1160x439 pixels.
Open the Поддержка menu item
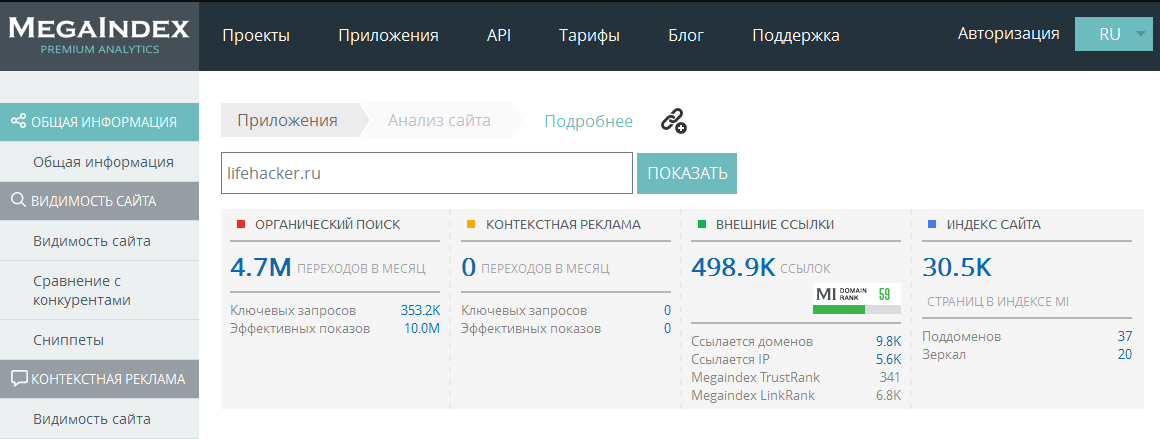click(x=796, y=36)
